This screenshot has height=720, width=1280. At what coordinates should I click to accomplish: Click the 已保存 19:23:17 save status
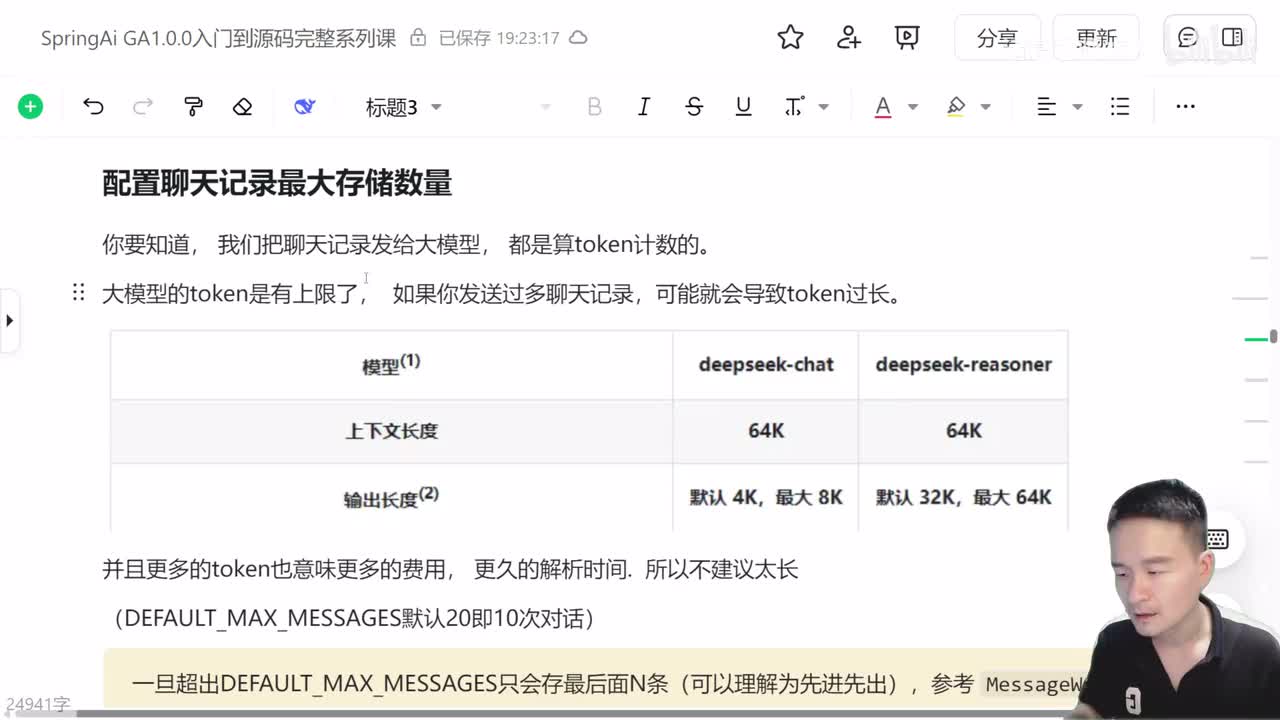click(x=499, y=38)
